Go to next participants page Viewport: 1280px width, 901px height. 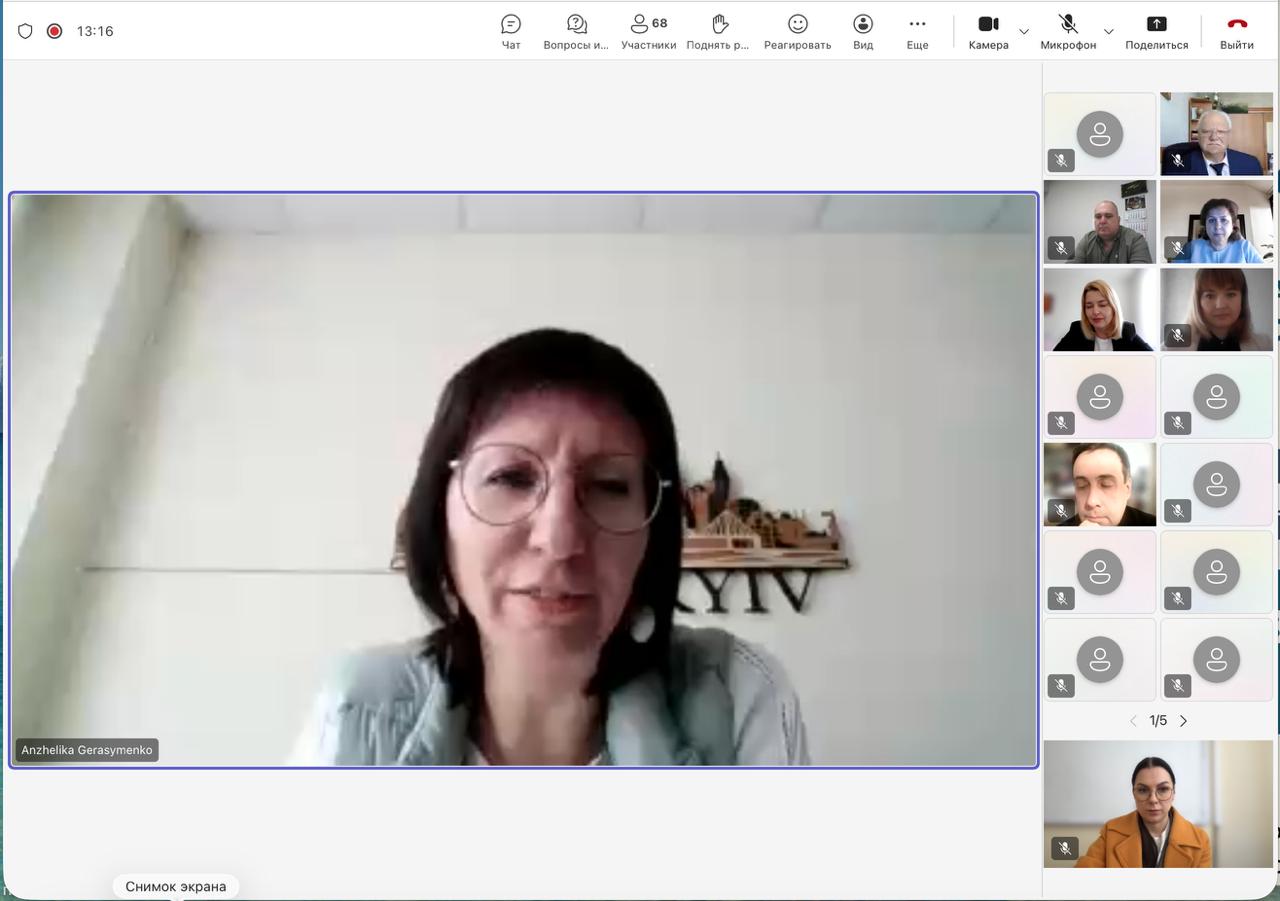[1184, 721]
